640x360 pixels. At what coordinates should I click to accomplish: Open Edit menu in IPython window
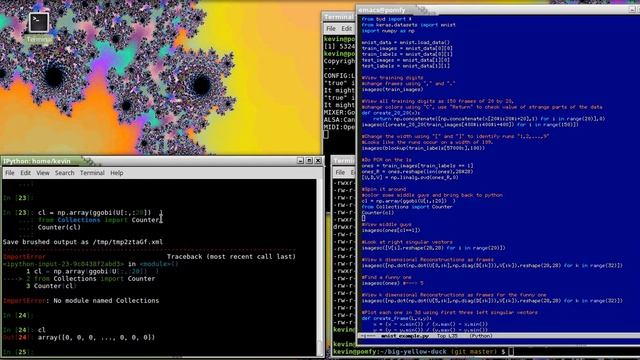(x=25, y=173)
